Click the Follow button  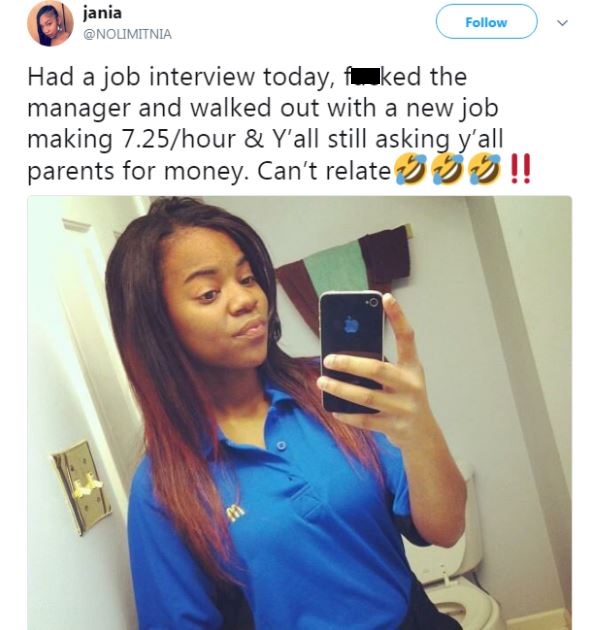(487, 22)
